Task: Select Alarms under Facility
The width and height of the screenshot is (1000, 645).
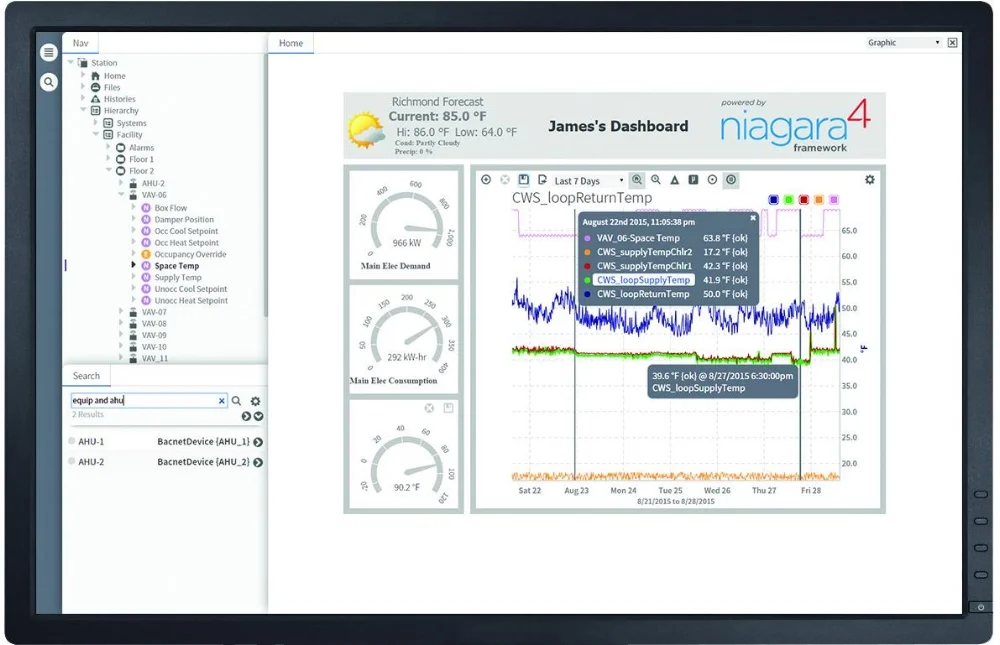Action: coord(142,147)
